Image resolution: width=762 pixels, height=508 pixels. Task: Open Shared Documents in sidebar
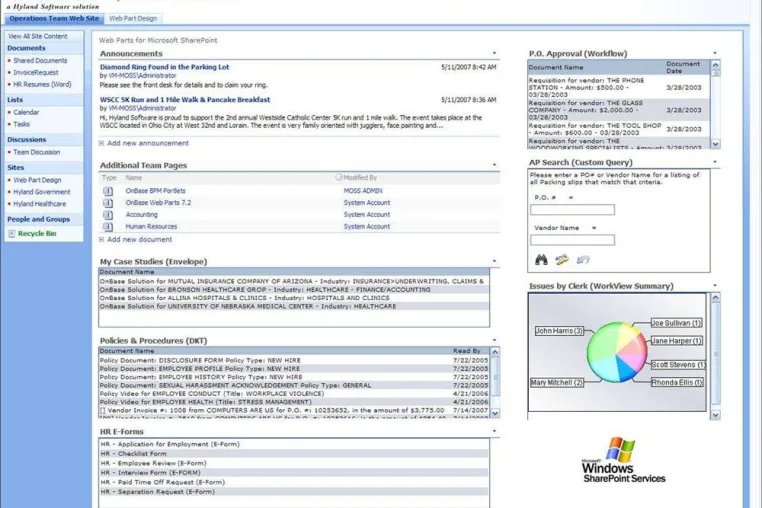40,61
